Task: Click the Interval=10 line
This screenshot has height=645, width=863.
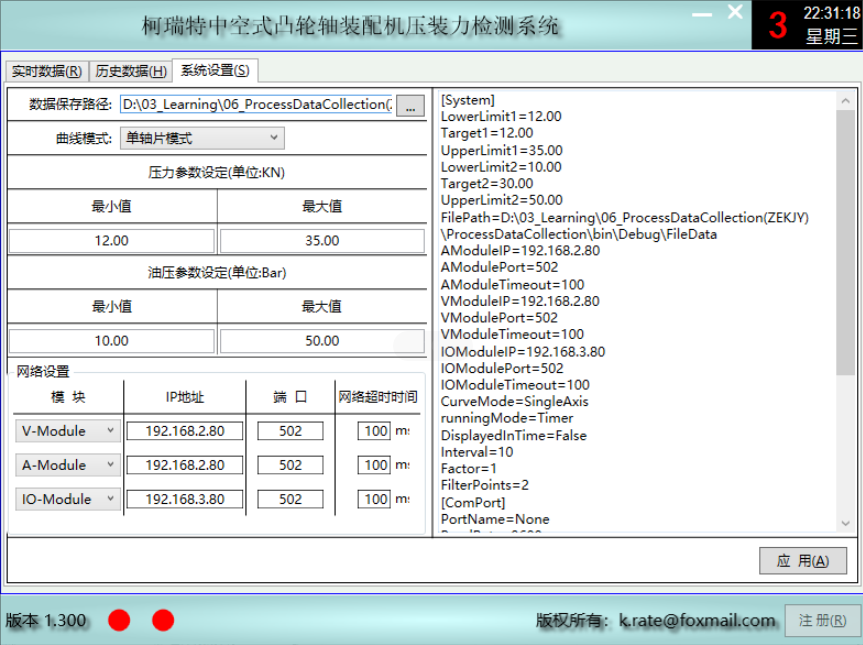Action: click(477, 452)
